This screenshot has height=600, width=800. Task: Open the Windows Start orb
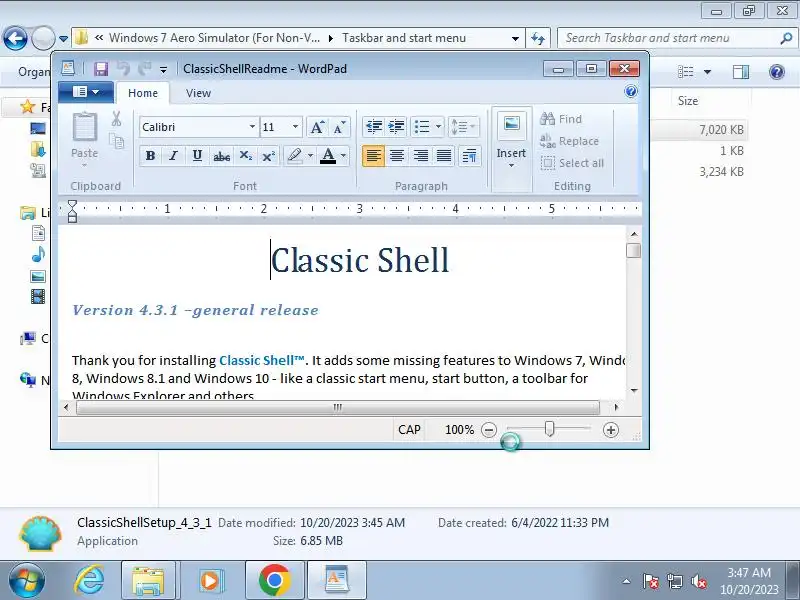(x=27, y=580)
